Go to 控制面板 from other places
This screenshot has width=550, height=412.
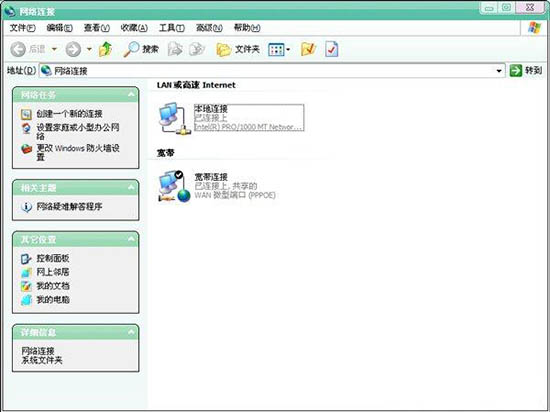53,258
